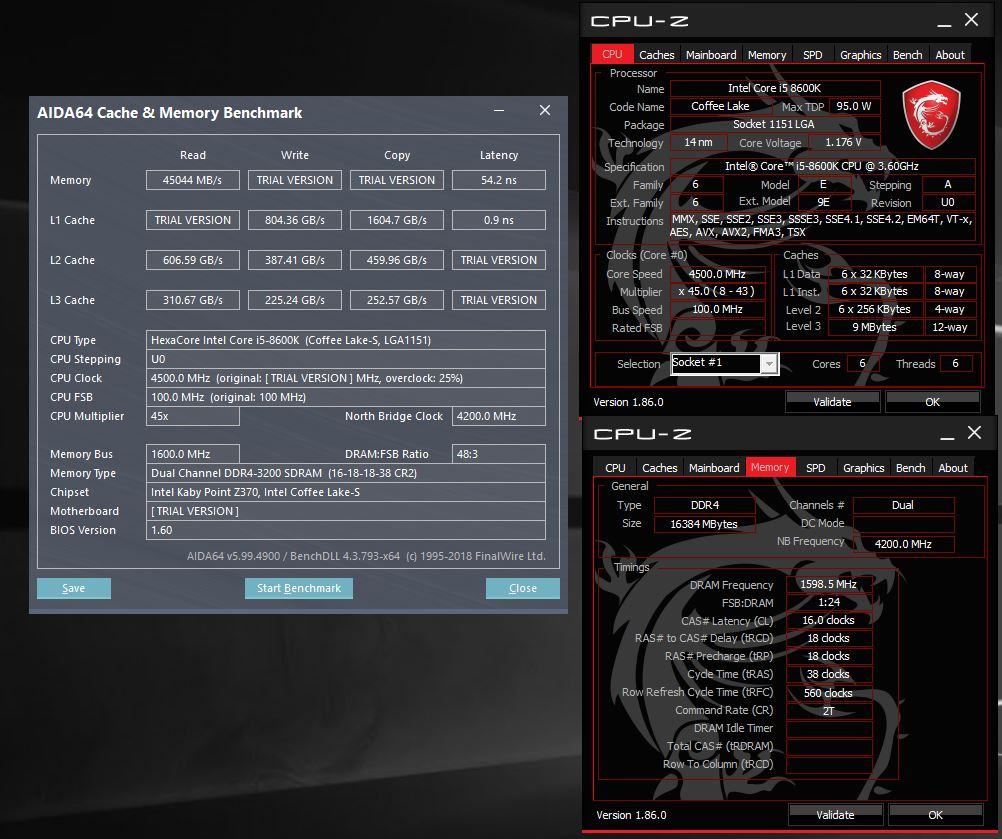
Task: Click tRFC 560 clocks value
Action: pyautogui.click(x=828, y=693)
